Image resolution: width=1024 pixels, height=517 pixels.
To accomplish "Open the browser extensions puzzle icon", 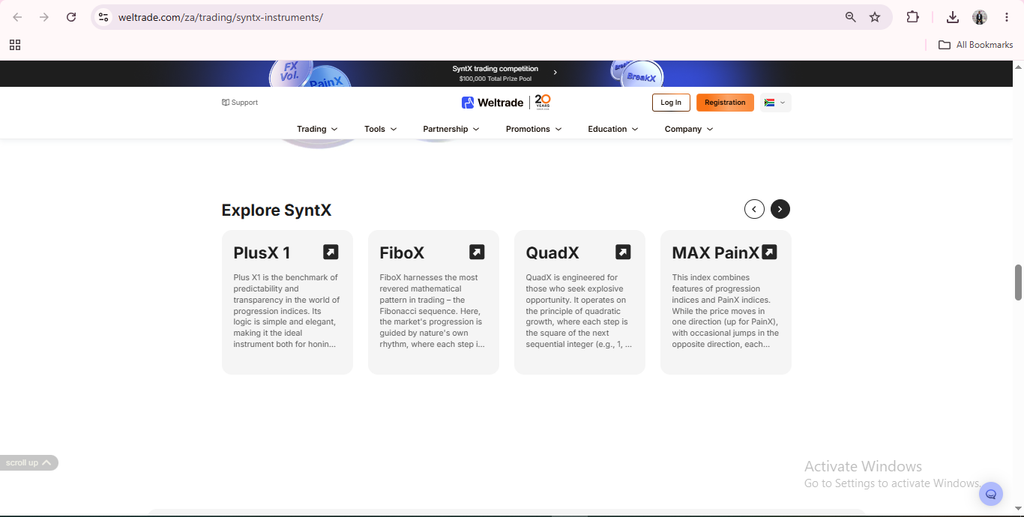I will [913, 18].
